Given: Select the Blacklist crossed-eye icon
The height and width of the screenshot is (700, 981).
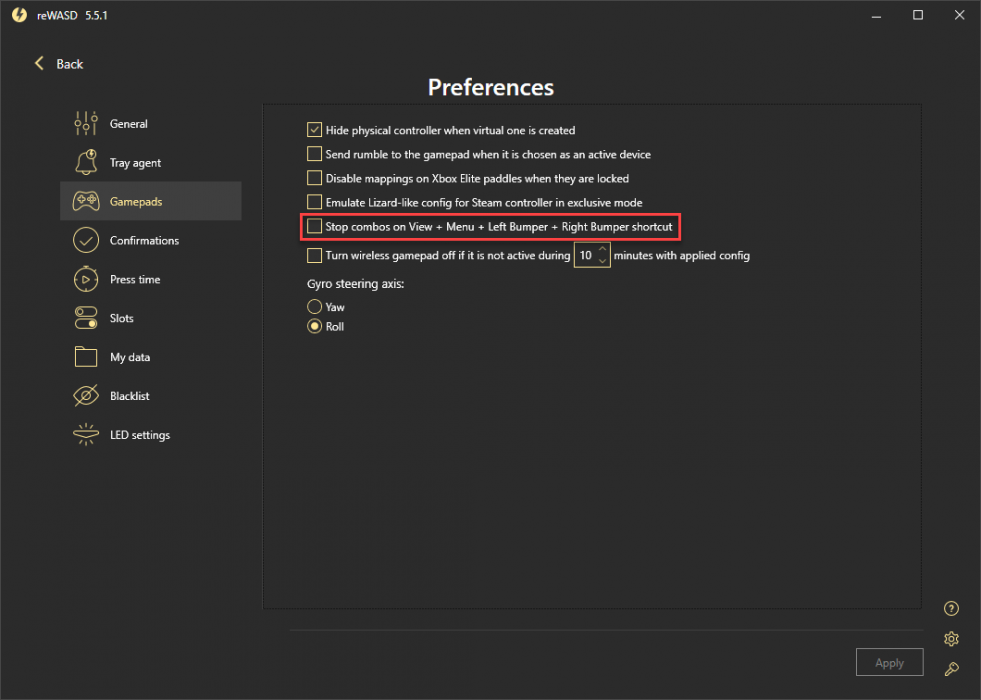Looking at the screenshot, I should coord(86,395).
